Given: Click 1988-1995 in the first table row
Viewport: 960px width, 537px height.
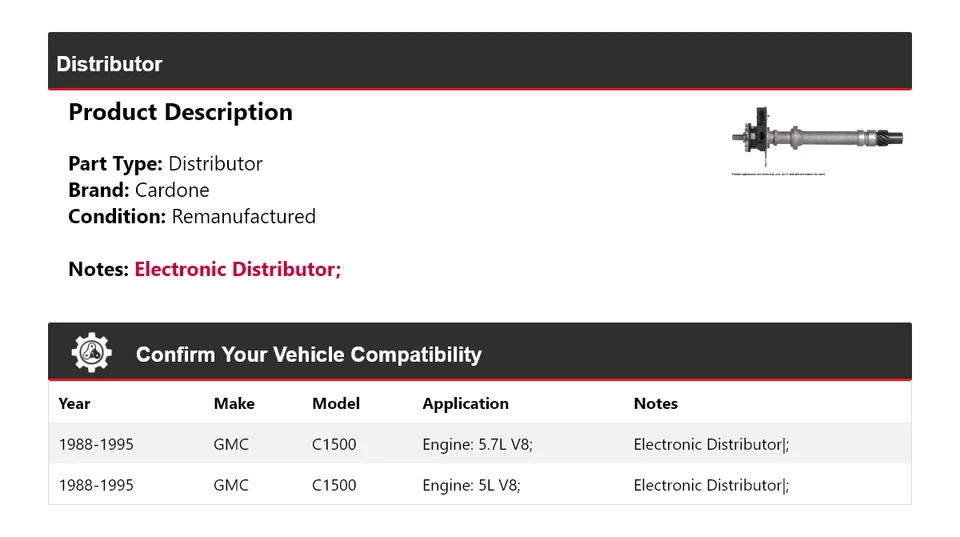Looking at the screenshot, I should click(96, 444).
